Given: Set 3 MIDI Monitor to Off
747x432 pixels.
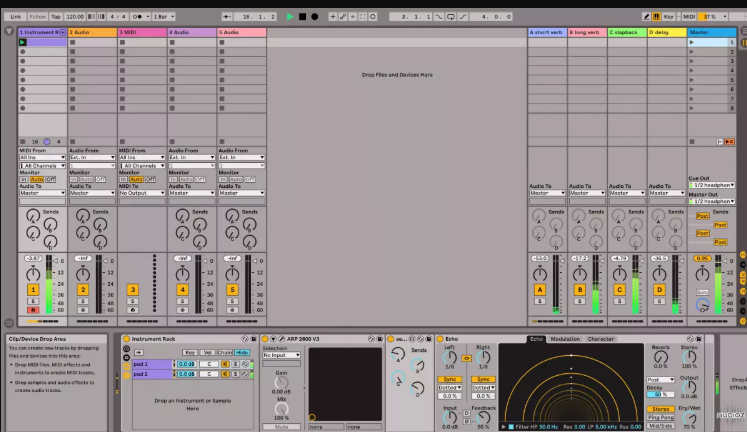Looking at the screenshot, I should (x=151, y=180).
